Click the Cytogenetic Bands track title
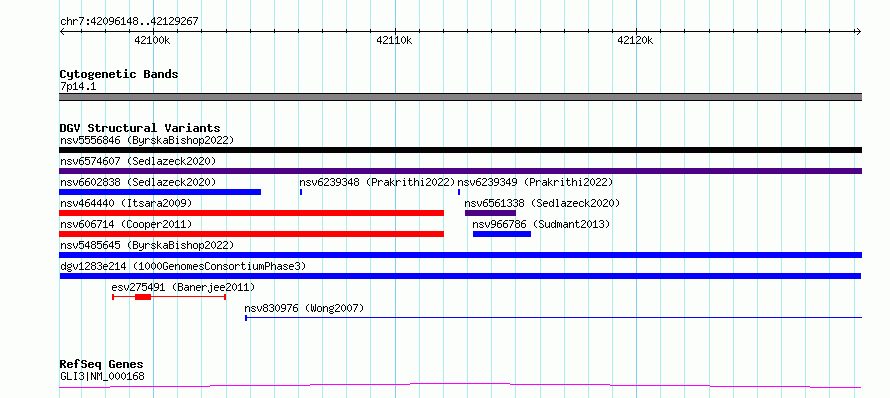Viewport: 890px width, 398px height. (119, 74)
